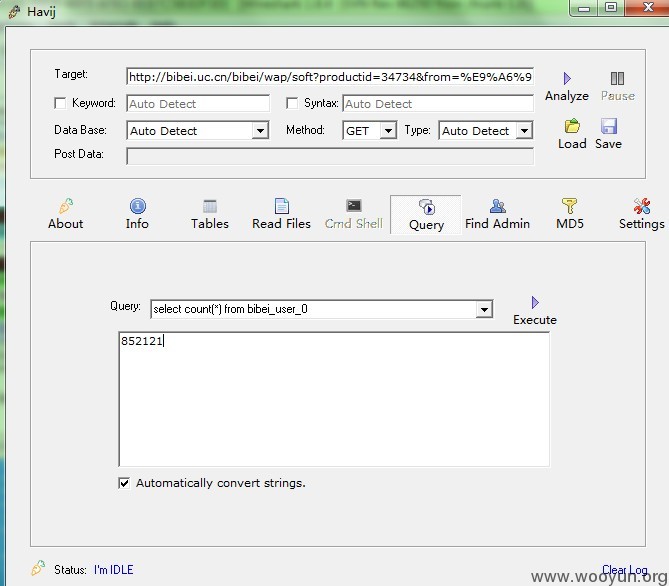
Task: Click the Info tab label
Action: click(x=137, y=224)
